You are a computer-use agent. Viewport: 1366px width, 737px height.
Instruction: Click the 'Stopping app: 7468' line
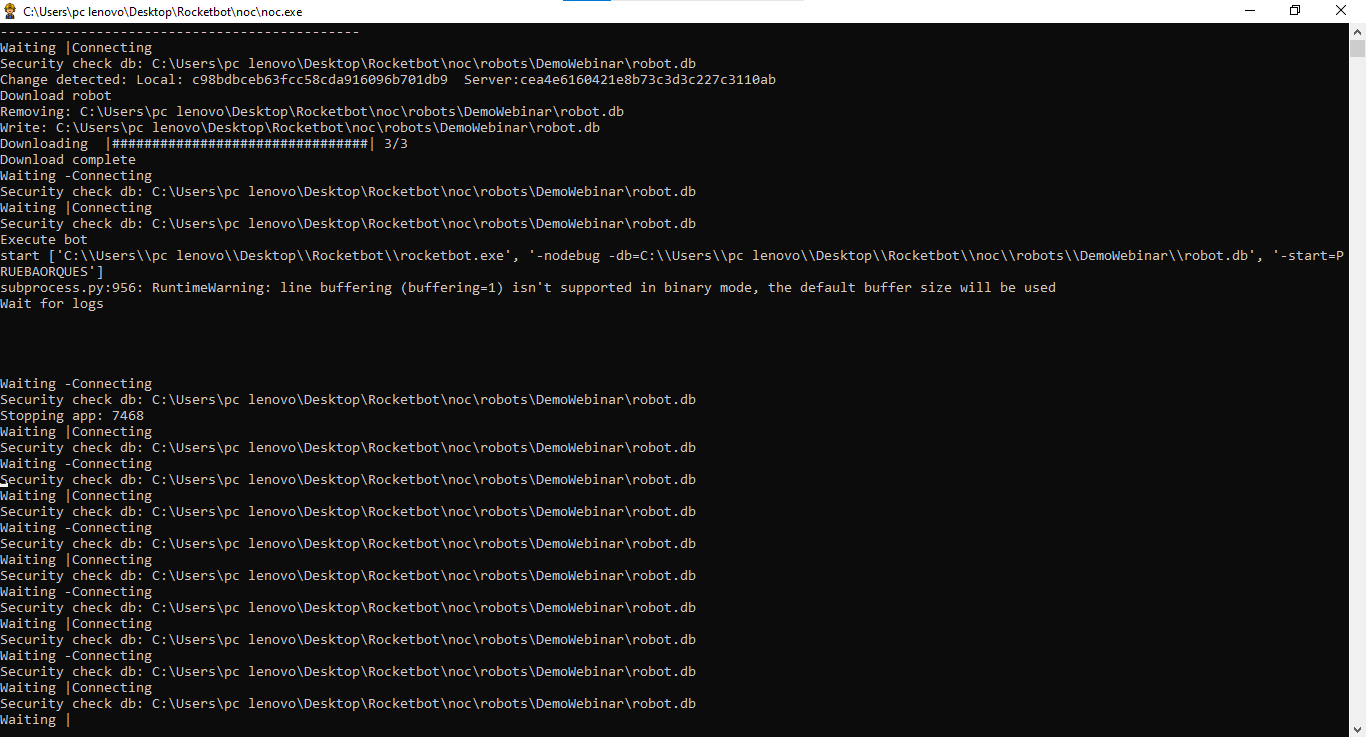pos(72,416)
